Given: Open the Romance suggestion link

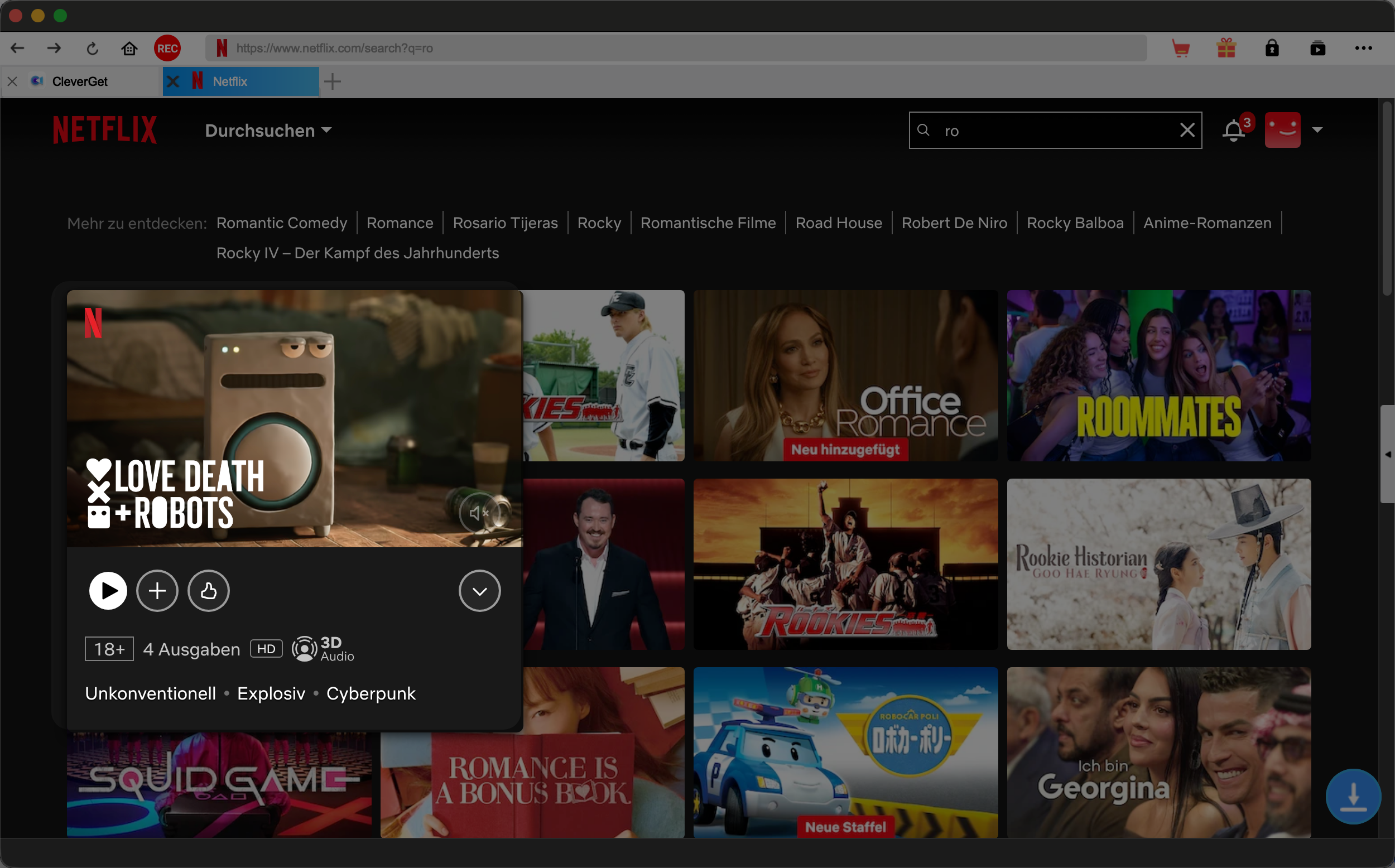Looking at the screenshot, I should click(400, 223).
